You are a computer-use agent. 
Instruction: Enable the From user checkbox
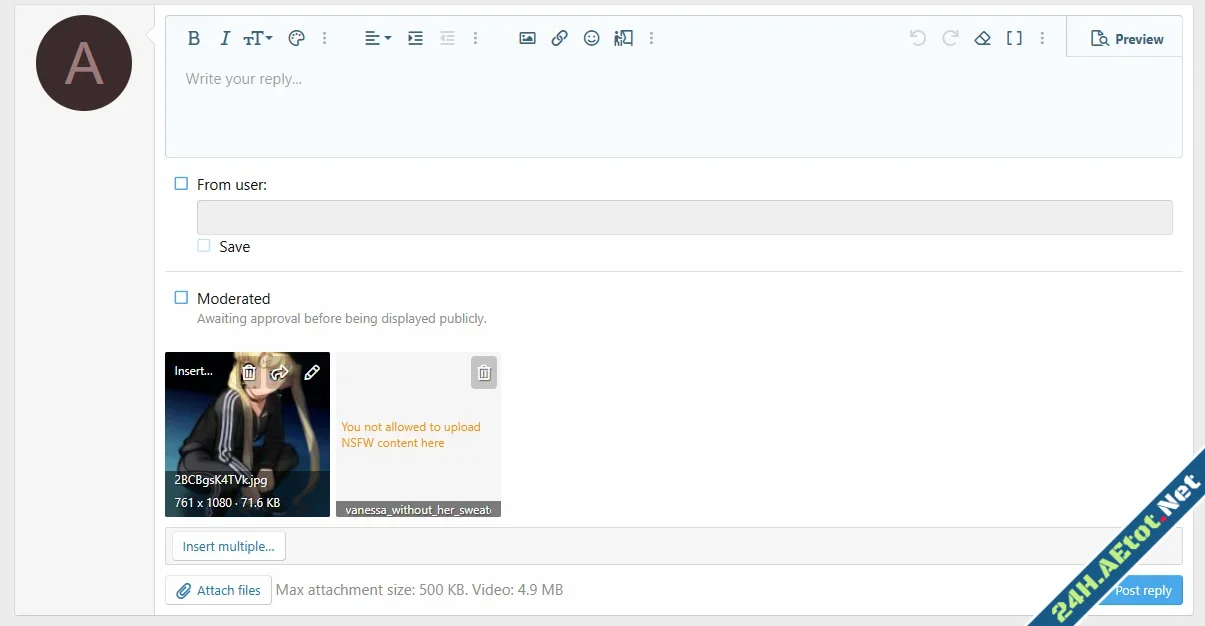[x=181, y=183]
